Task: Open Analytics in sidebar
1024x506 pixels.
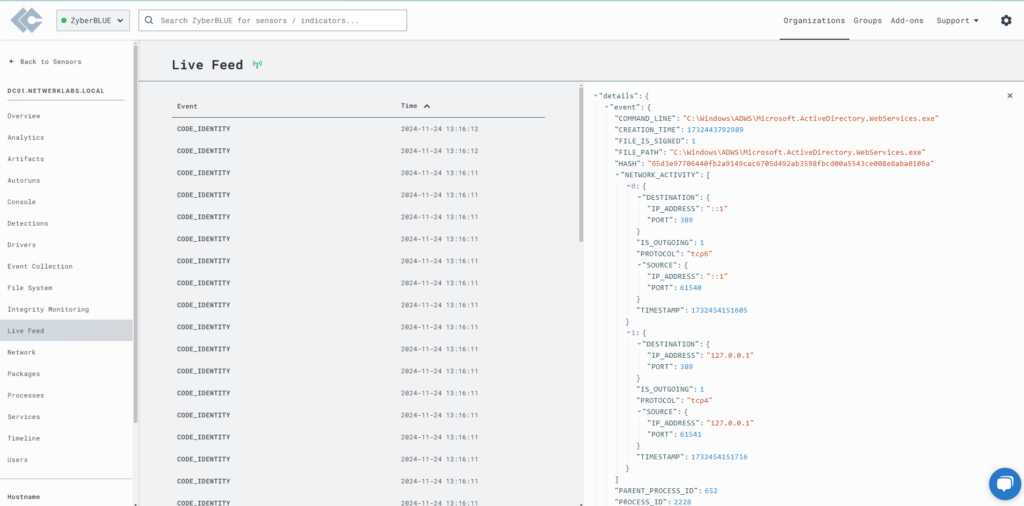Action: pyautogui.click(x=25, y=138)
